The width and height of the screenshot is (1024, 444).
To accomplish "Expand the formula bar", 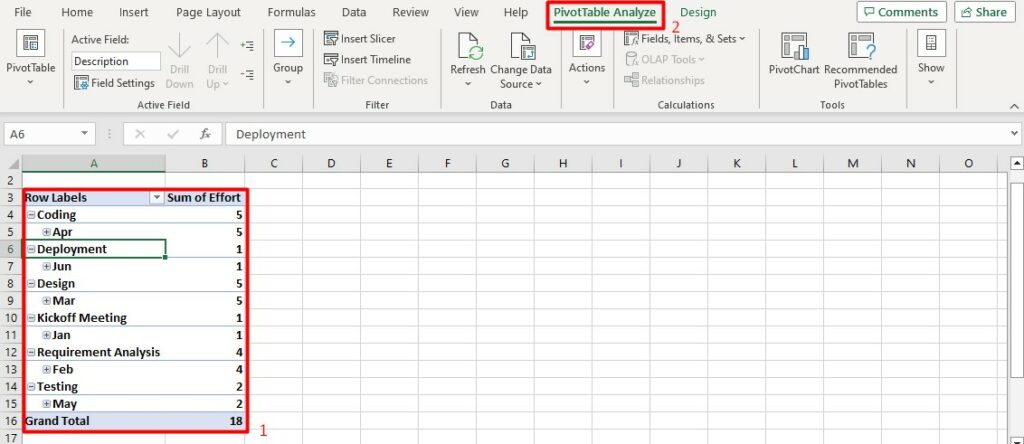I will click(x=1014, y=133).
